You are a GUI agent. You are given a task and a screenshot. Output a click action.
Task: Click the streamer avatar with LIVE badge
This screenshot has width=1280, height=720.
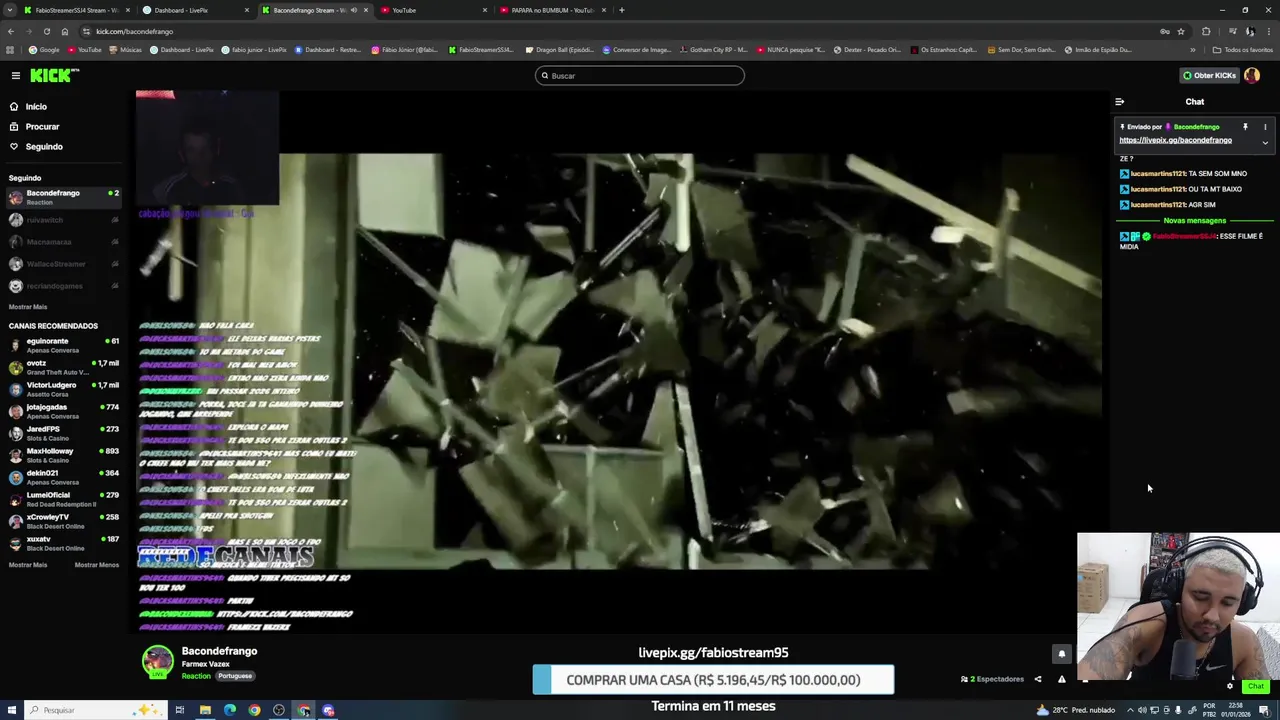tap(157, 662)
